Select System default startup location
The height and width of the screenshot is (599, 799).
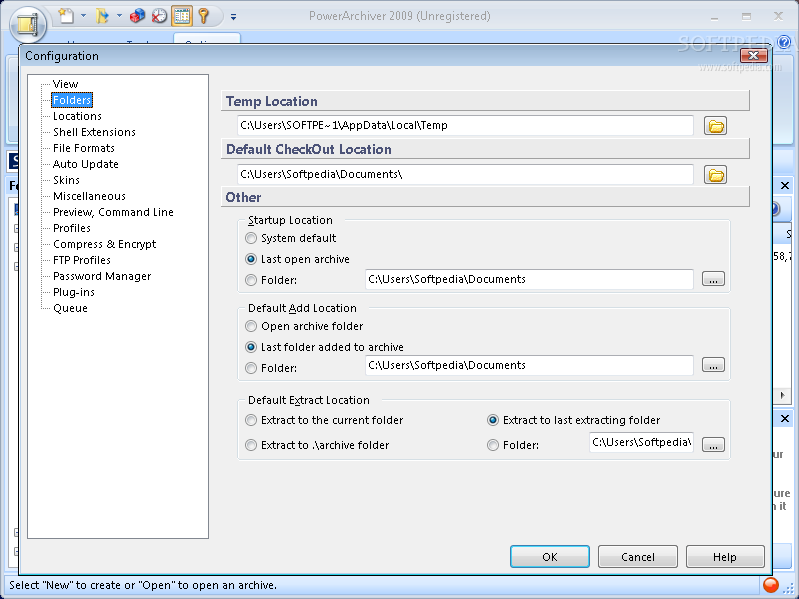[291, 238]
